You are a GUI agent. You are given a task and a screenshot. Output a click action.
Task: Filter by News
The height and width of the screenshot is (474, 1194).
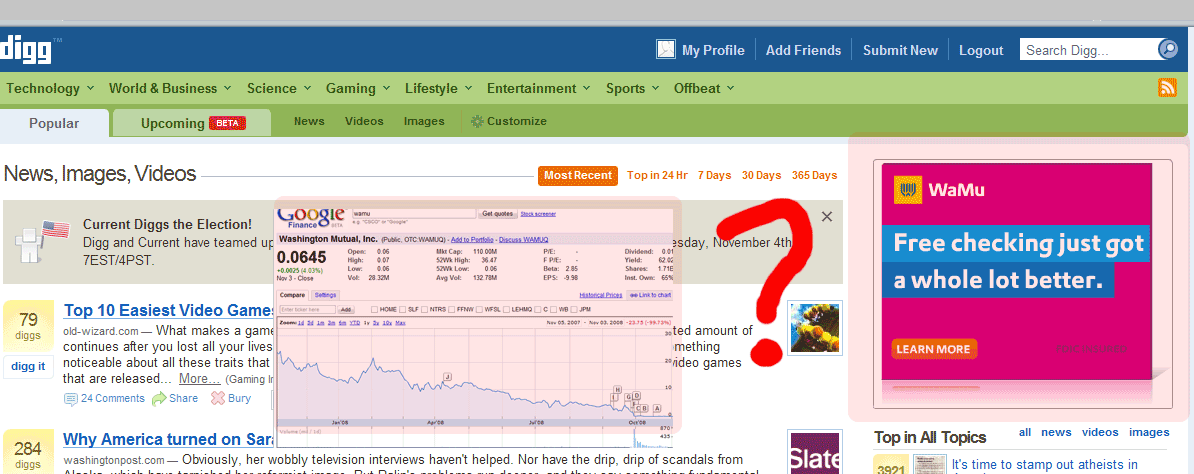309,121
